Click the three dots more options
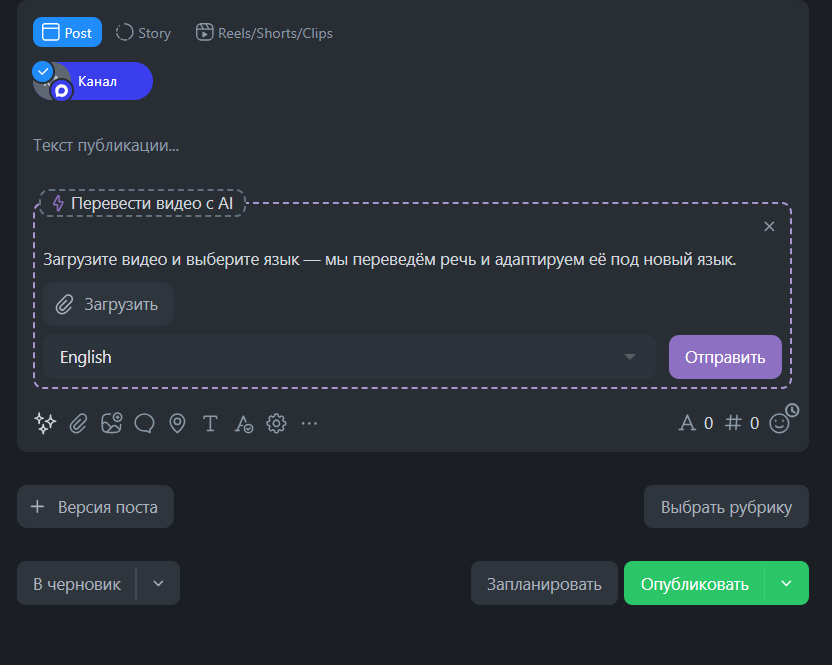832x665 pixels. point(309,423)
